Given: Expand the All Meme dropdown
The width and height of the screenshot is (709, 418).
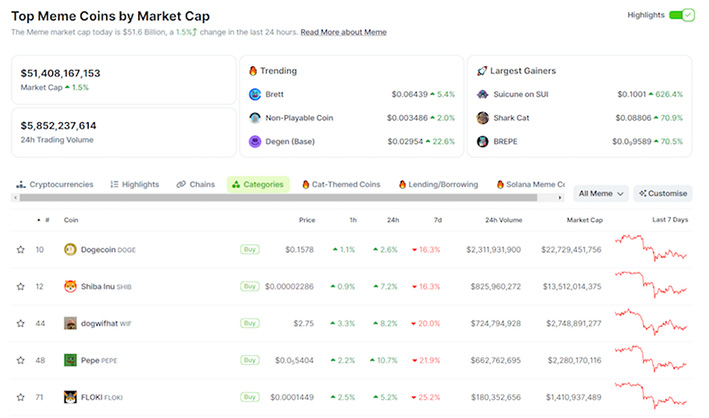Looking at the screenshot, I should [x=601, y=194].
